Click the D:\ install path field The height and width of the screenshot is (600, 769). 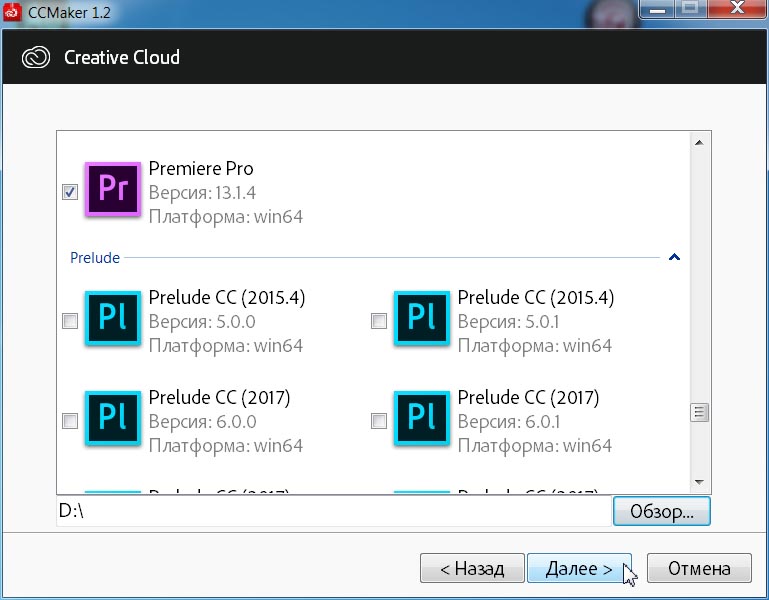pyautogui.click(x=334, y=511)
